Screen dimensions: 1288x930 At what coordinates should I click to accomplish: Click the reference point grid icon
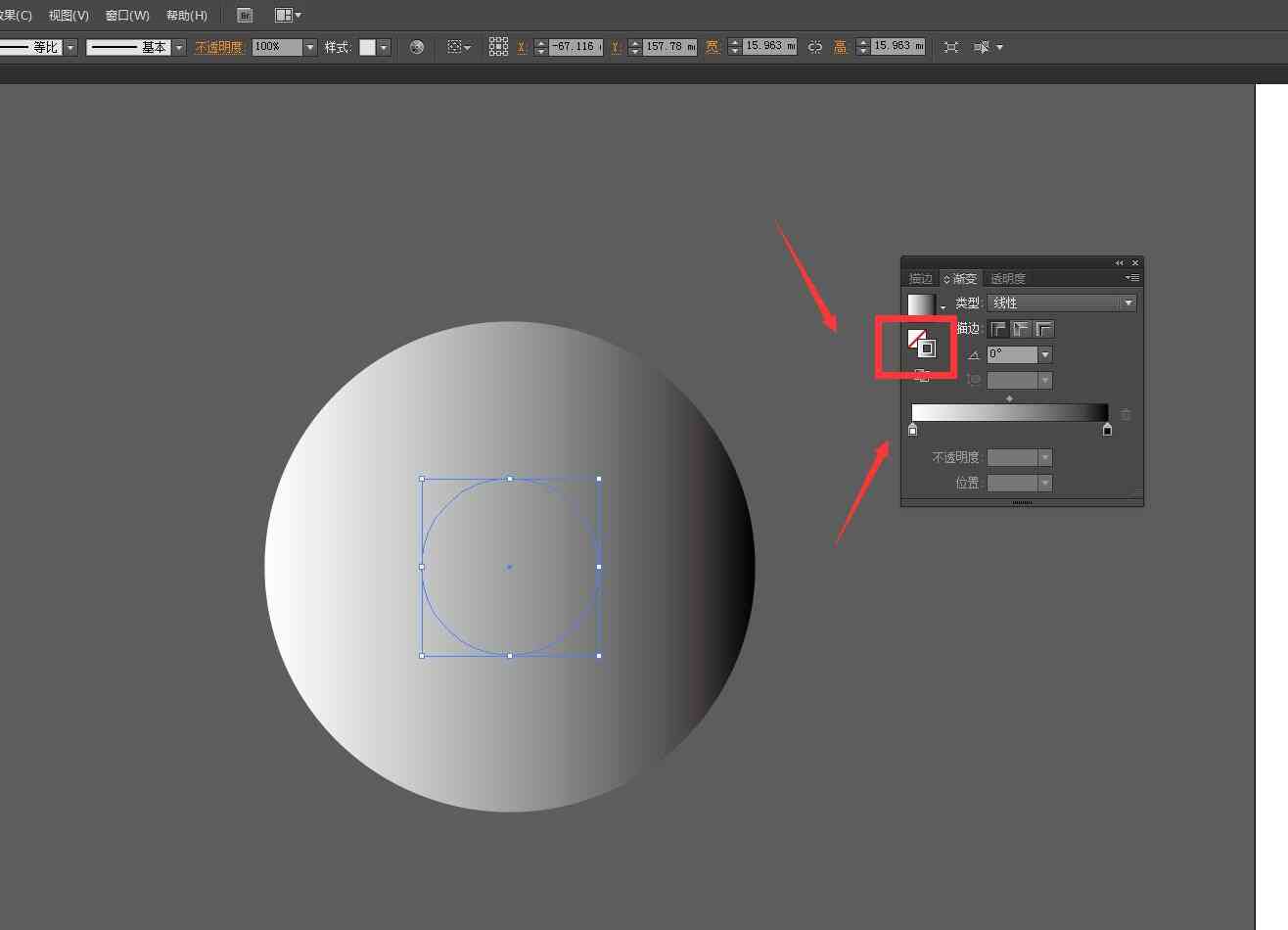498,47
